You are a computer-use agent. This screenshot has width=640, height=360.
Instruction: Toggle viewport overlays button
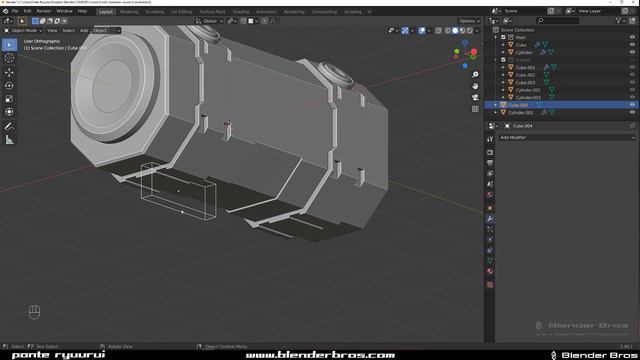pyautogui.click(x=422, y=31)
